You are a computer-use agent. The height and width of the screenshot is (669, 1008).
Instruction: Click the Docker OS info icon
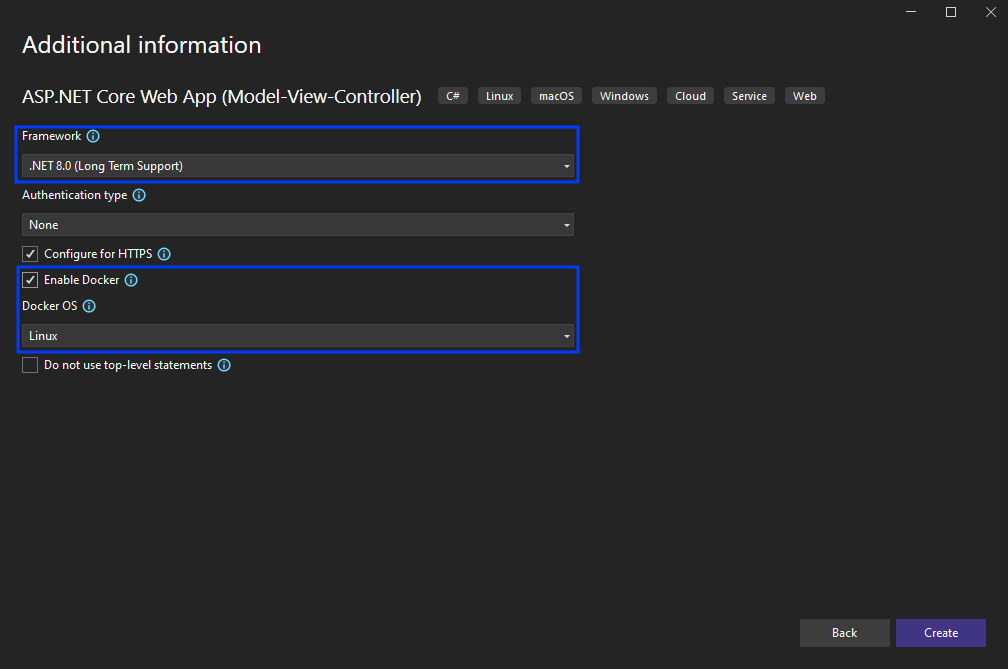pyautogui.click(x=89, y=306)
